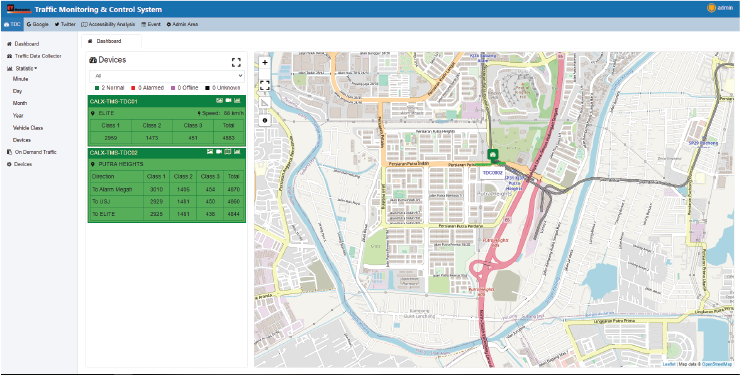The image size is (740, 375).
Task: Open the Twitter menu item
Action: coord(65,24)
